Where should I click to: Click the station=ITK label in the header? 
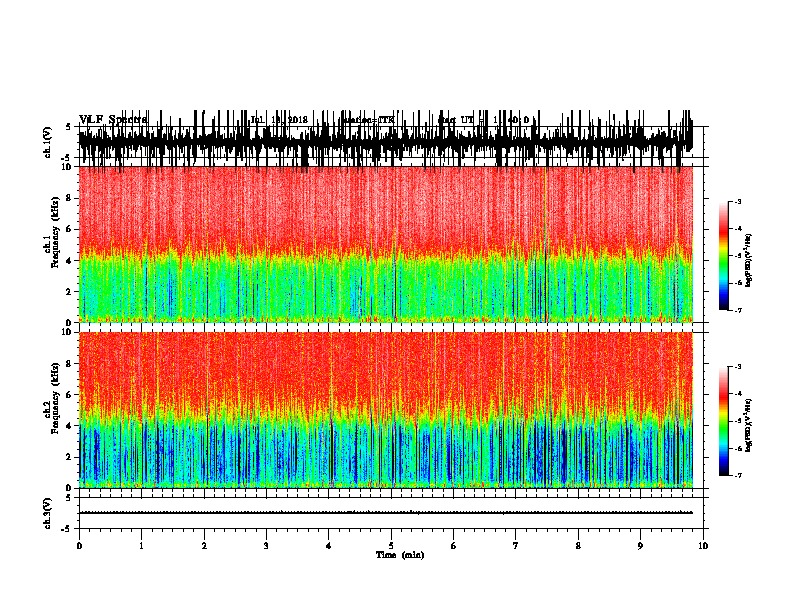369,120
